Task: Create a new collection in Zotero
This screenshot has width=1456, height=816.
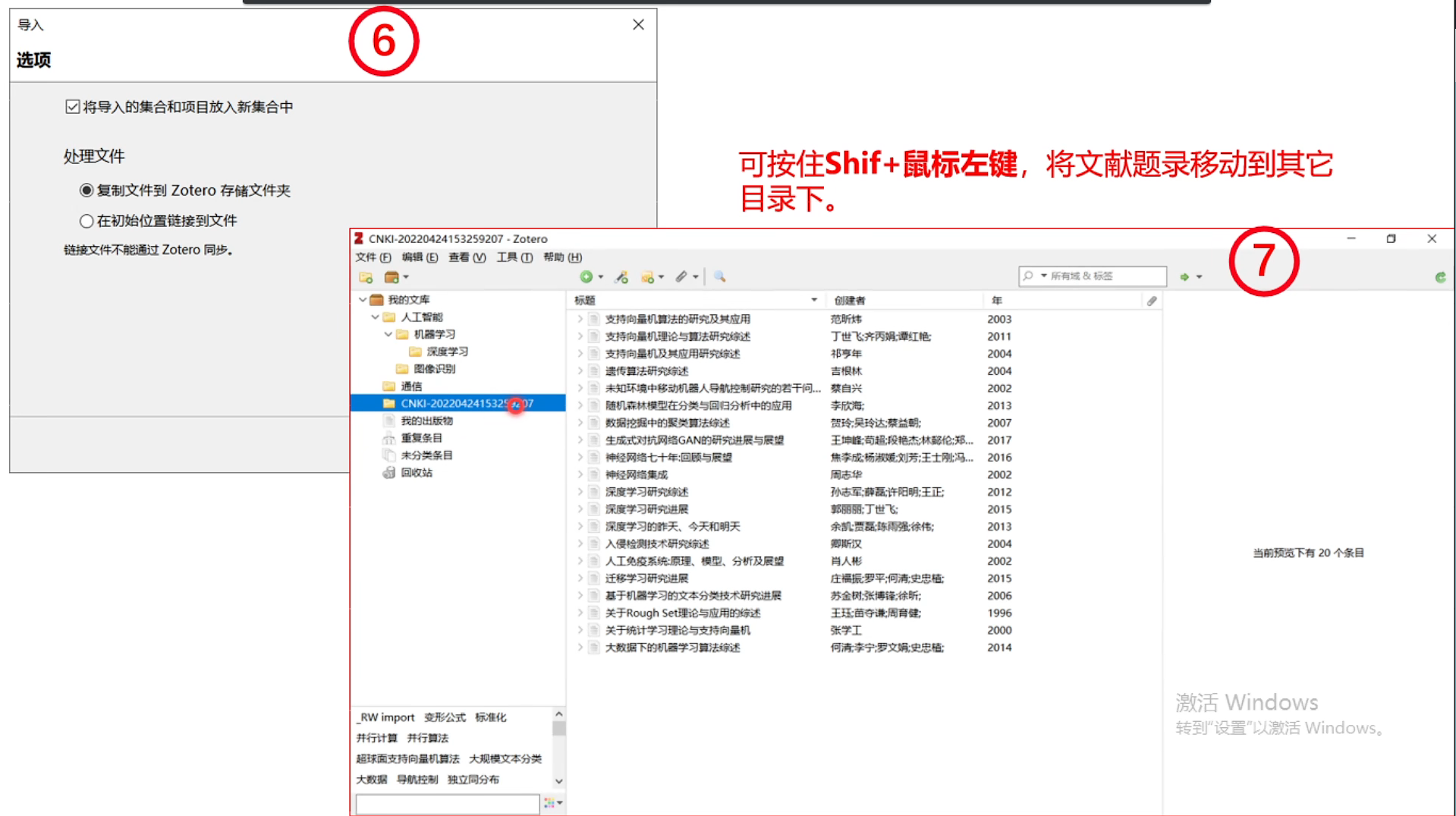Action: (x=366, y=276)
